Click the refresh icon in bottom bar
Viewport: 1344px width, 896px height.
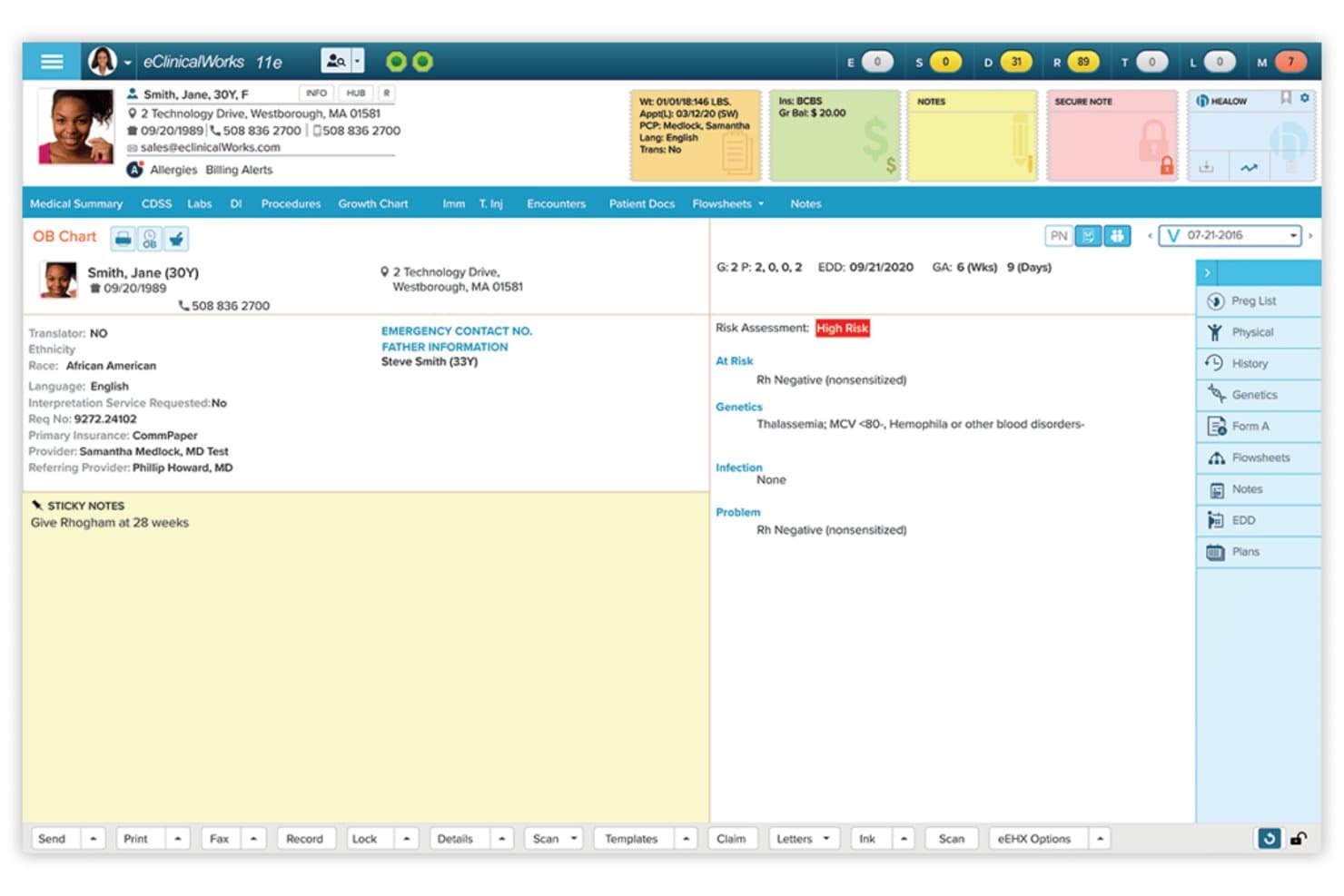(1269, 839)
